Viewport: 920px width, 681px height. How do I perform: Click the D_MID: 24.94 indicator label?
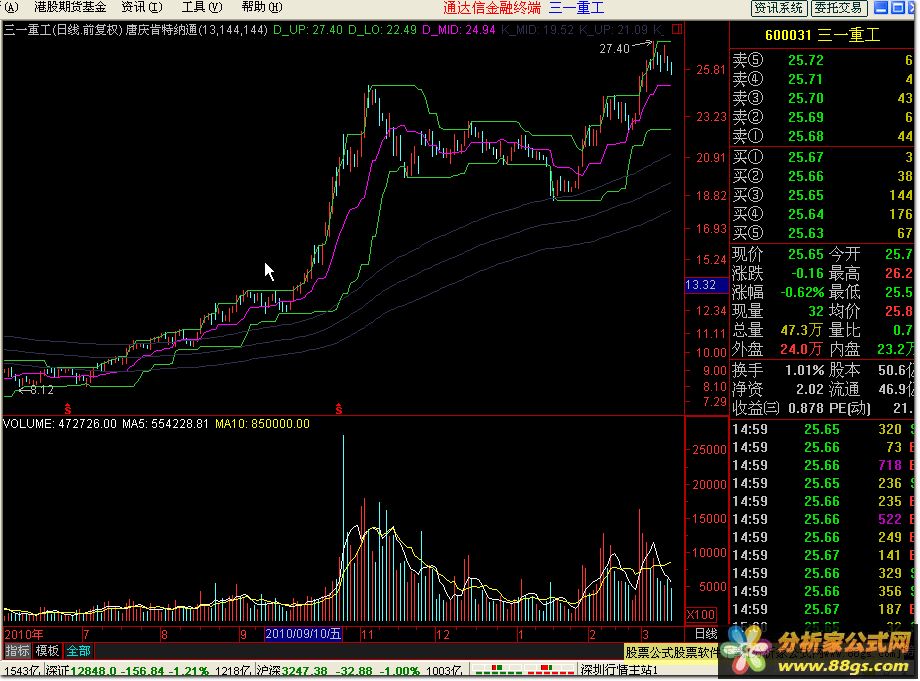tap(459, 29)
